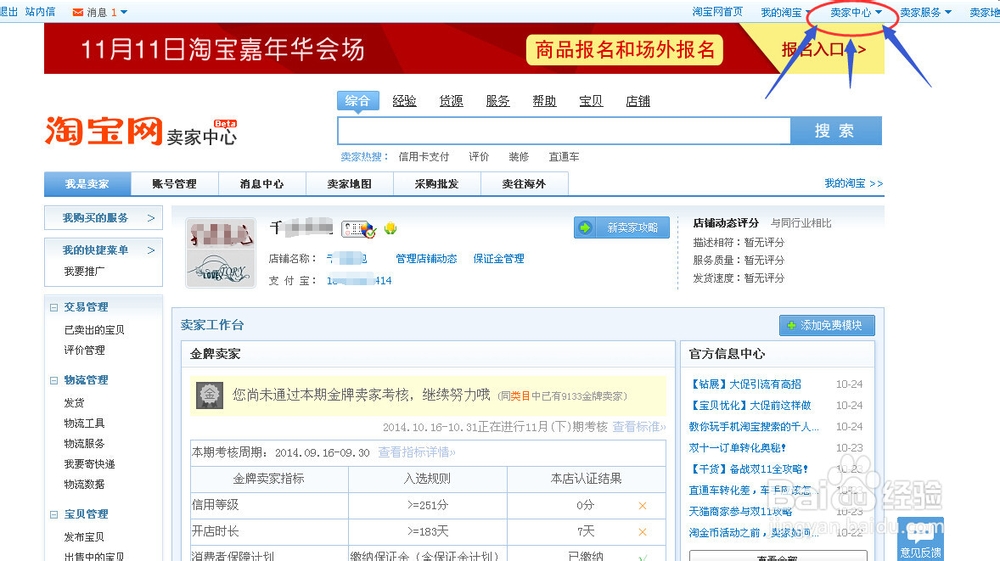Screen dimensions: 1000x561
Task: Open 评价管理 link
Action: click(84, 351)
